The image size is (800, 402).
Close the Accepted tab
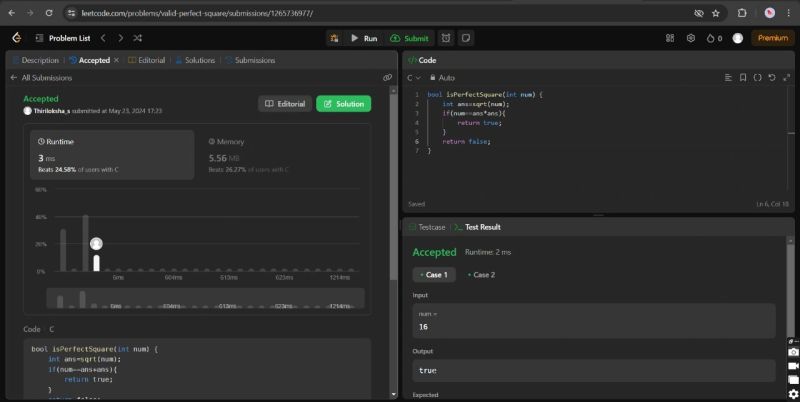pos(116,60)
